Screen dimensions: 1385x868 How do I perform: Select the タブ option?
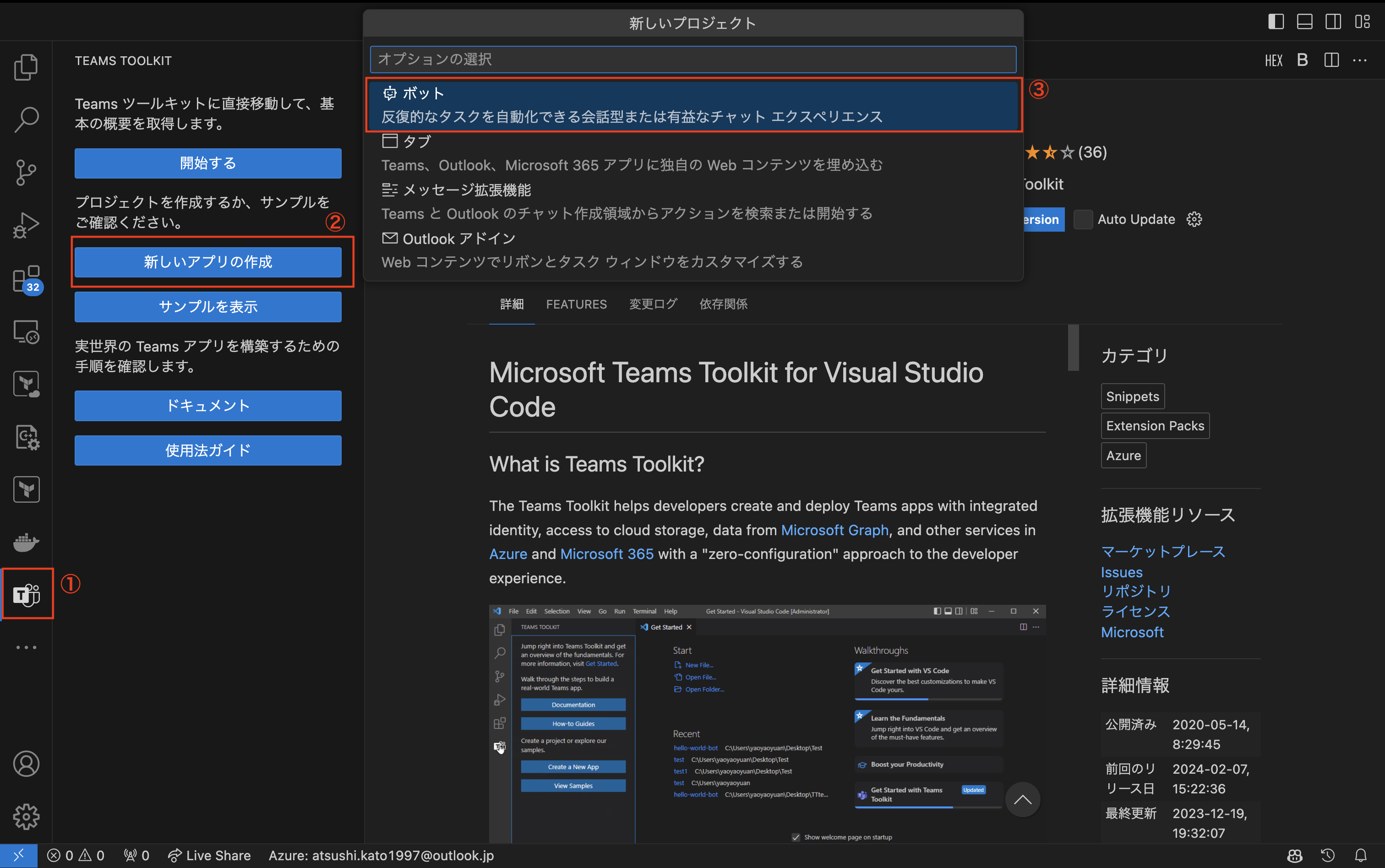pyautogui.click(x=693, y=154)
